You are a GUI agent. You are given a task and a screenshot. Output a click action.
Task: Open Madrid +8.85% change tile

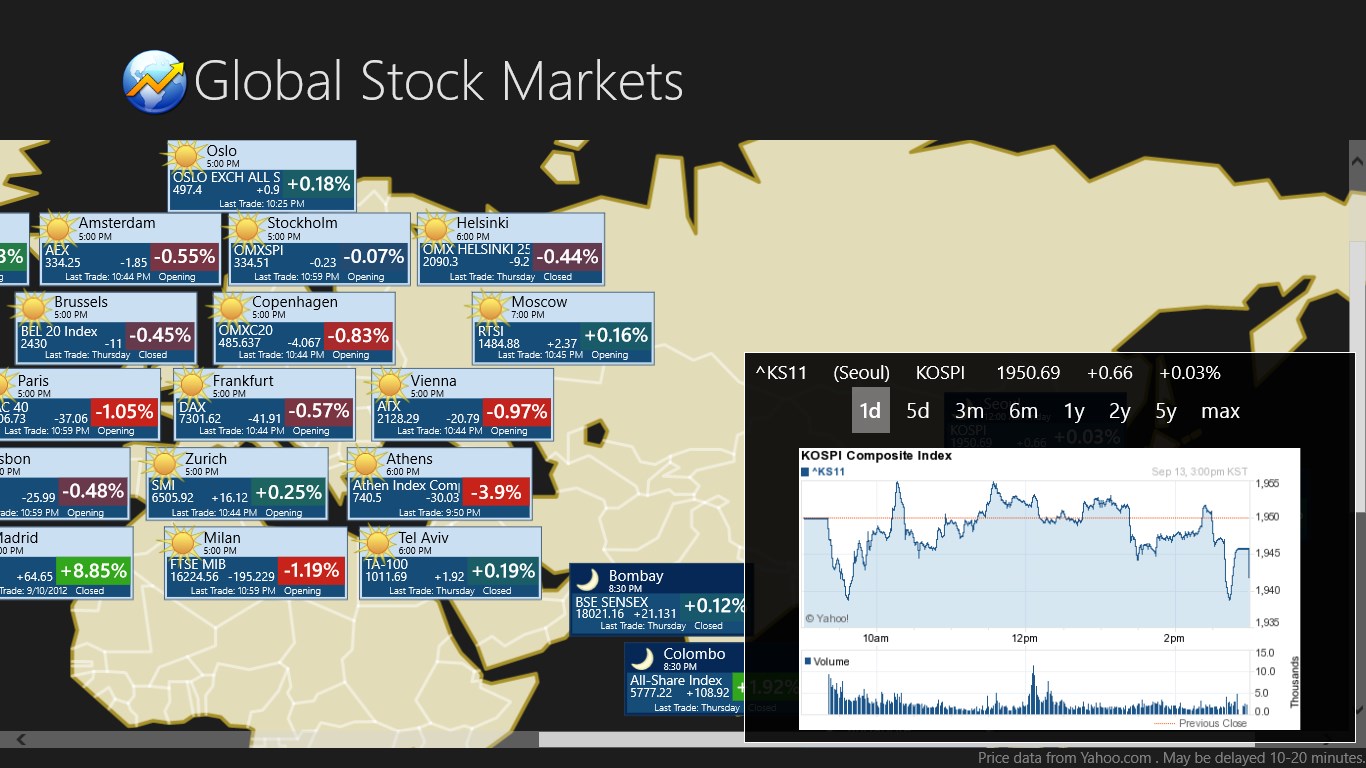pos(94,571)
